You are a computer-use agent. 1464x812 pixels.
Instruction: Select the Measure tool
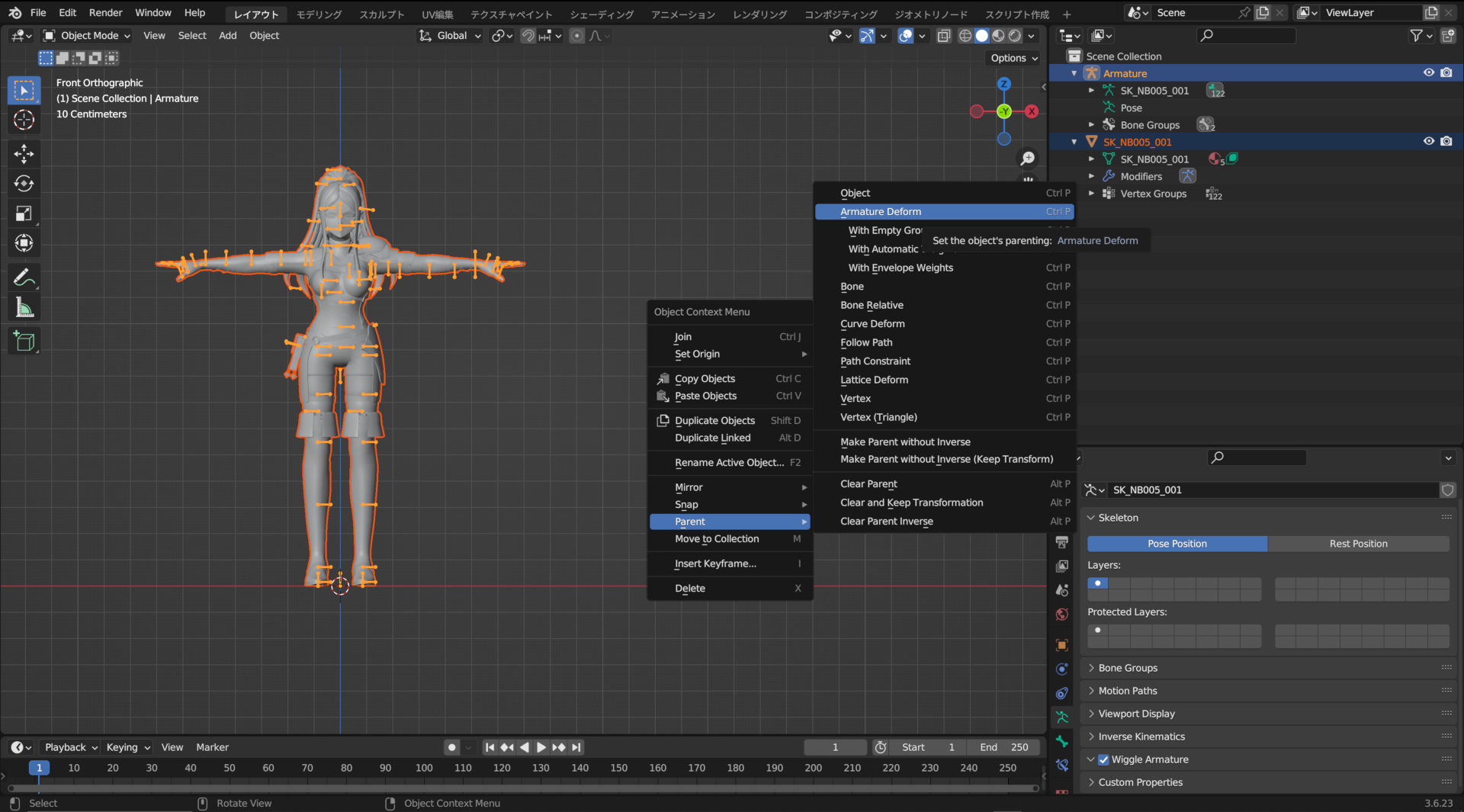[24, 308]
